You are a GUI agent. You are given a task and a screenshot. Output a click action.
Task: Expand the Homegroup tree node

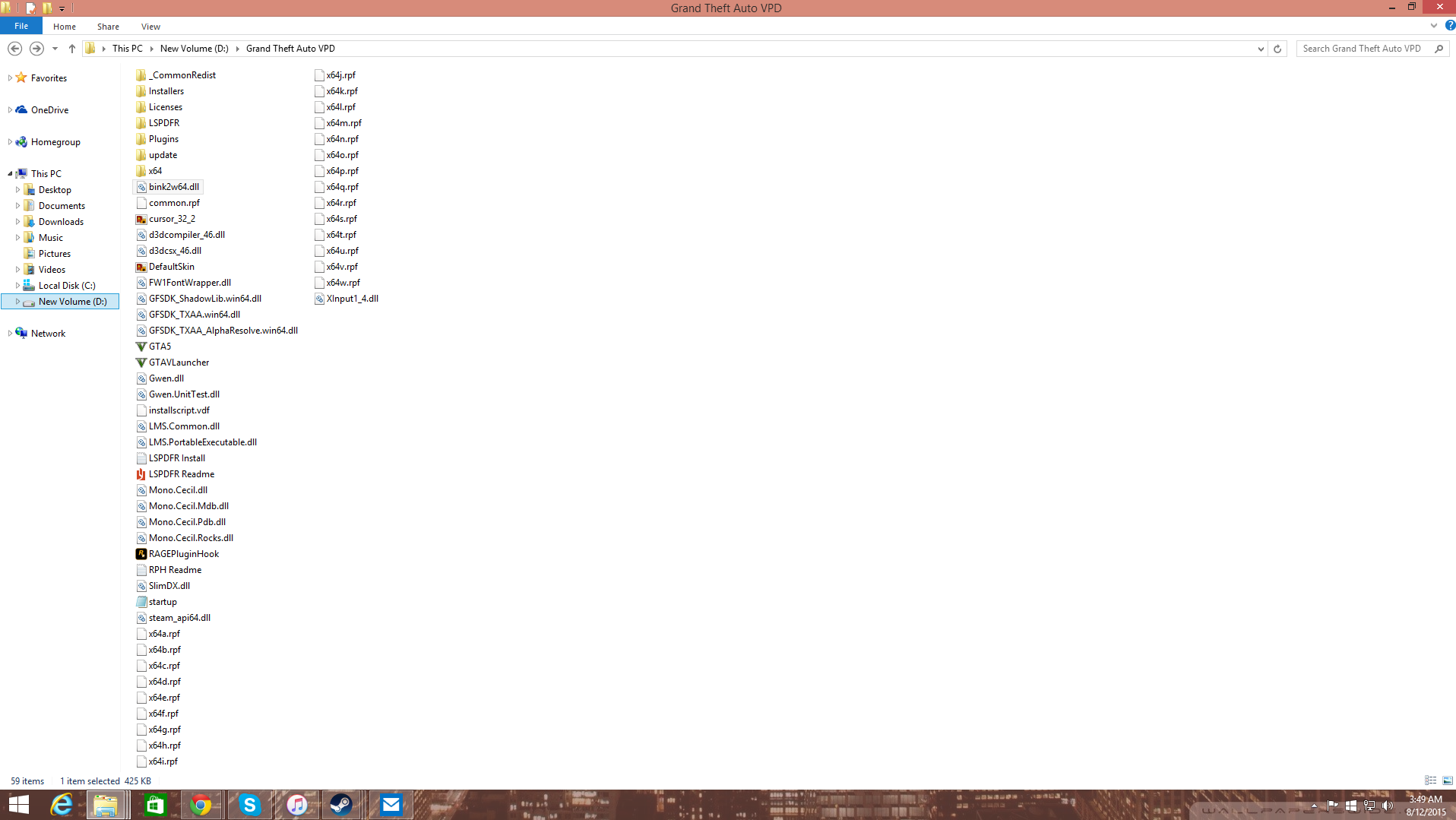[x=10, y=142]
